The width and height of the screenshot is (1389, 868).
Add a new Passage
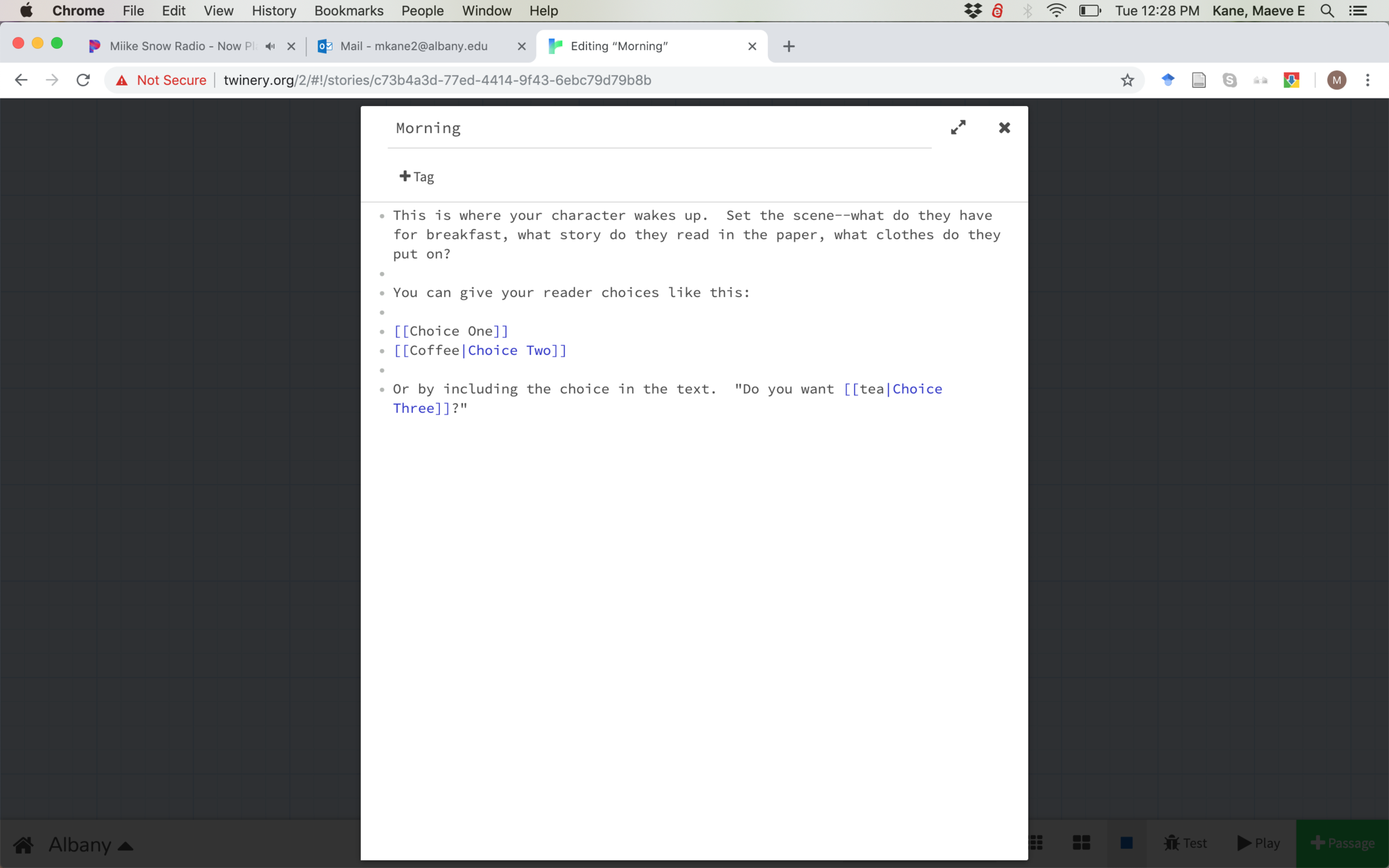coord(1342,843)
